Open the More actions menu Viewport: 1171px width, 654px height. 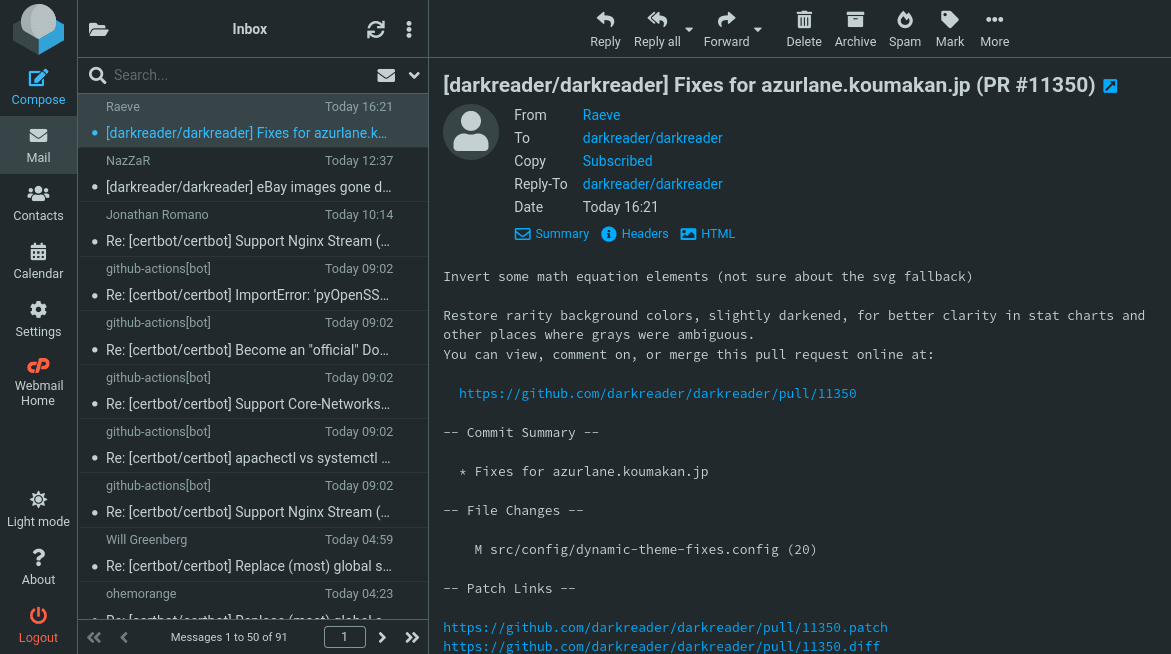pyautogui.click(x=993, y=29)
